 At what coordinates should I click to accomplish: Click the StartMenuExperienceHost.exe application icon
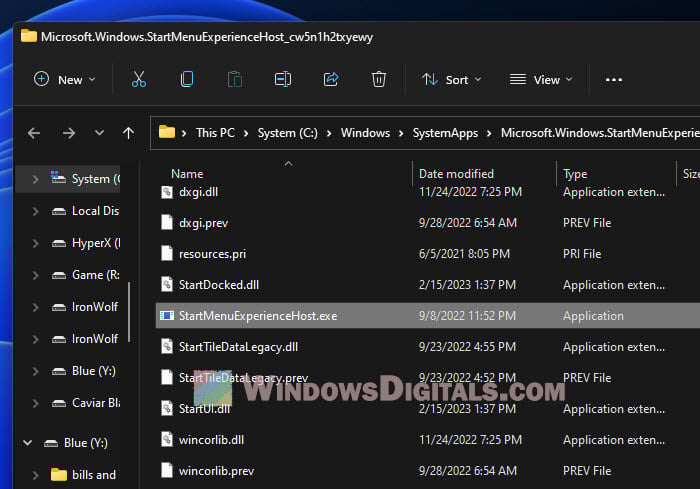pyautogui.click(x=167, y=316)
